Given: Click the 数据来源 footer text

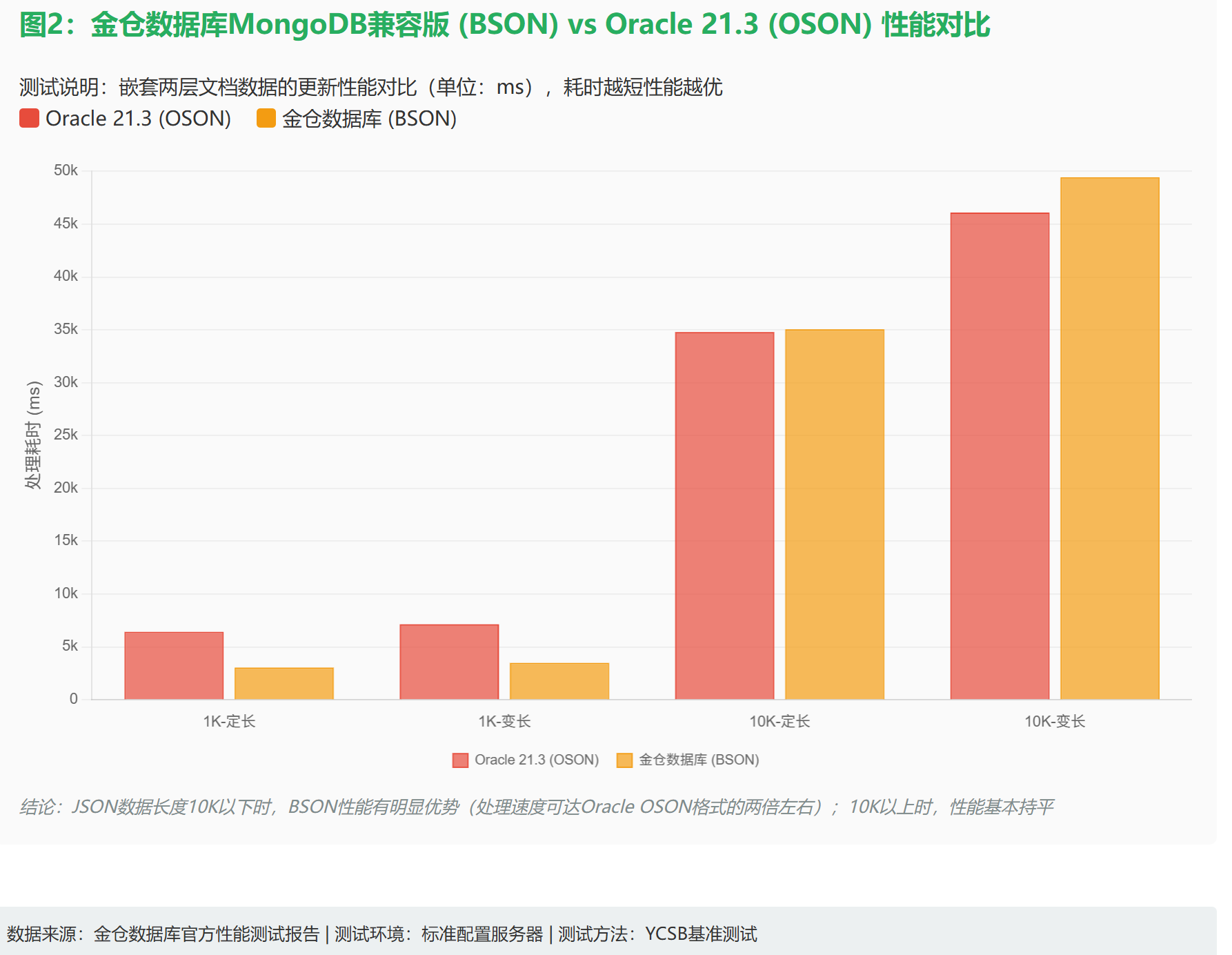Looking at the screenshot, I should pos(163,934).
